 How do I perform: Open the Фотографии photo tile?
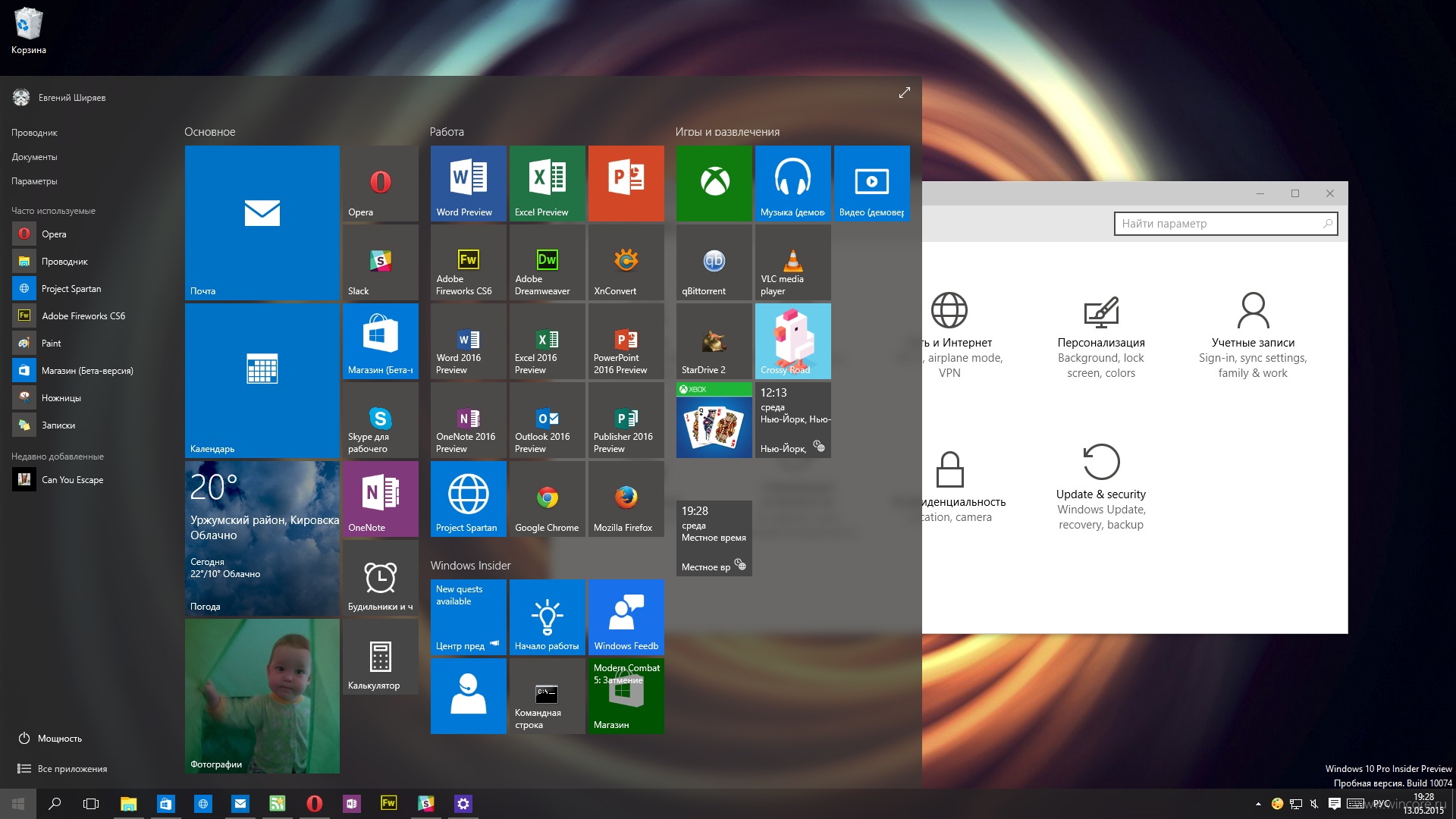[262, 696]
